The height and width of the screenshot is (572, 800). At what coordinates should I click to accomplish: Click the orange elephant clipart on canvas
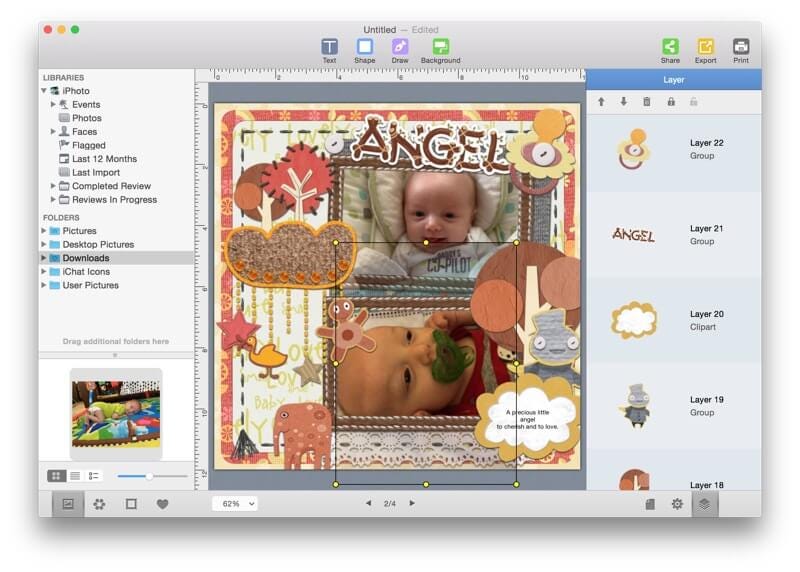click(x=303, y=435)
